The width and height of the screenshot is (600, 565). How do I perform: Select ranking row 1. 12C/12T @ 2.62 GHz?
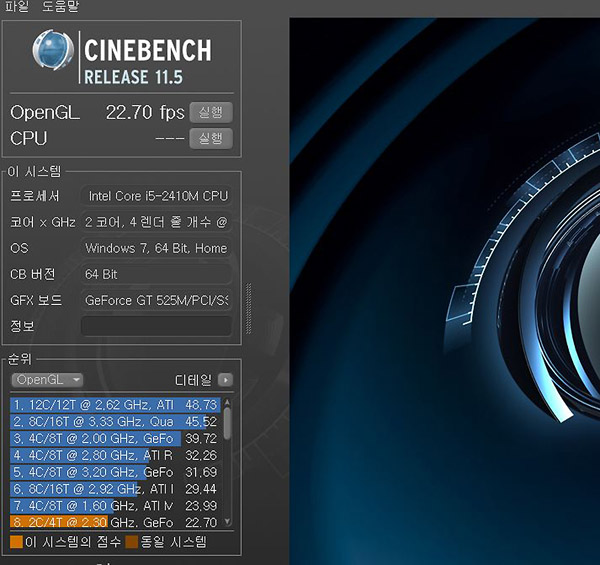coord(116,405)
